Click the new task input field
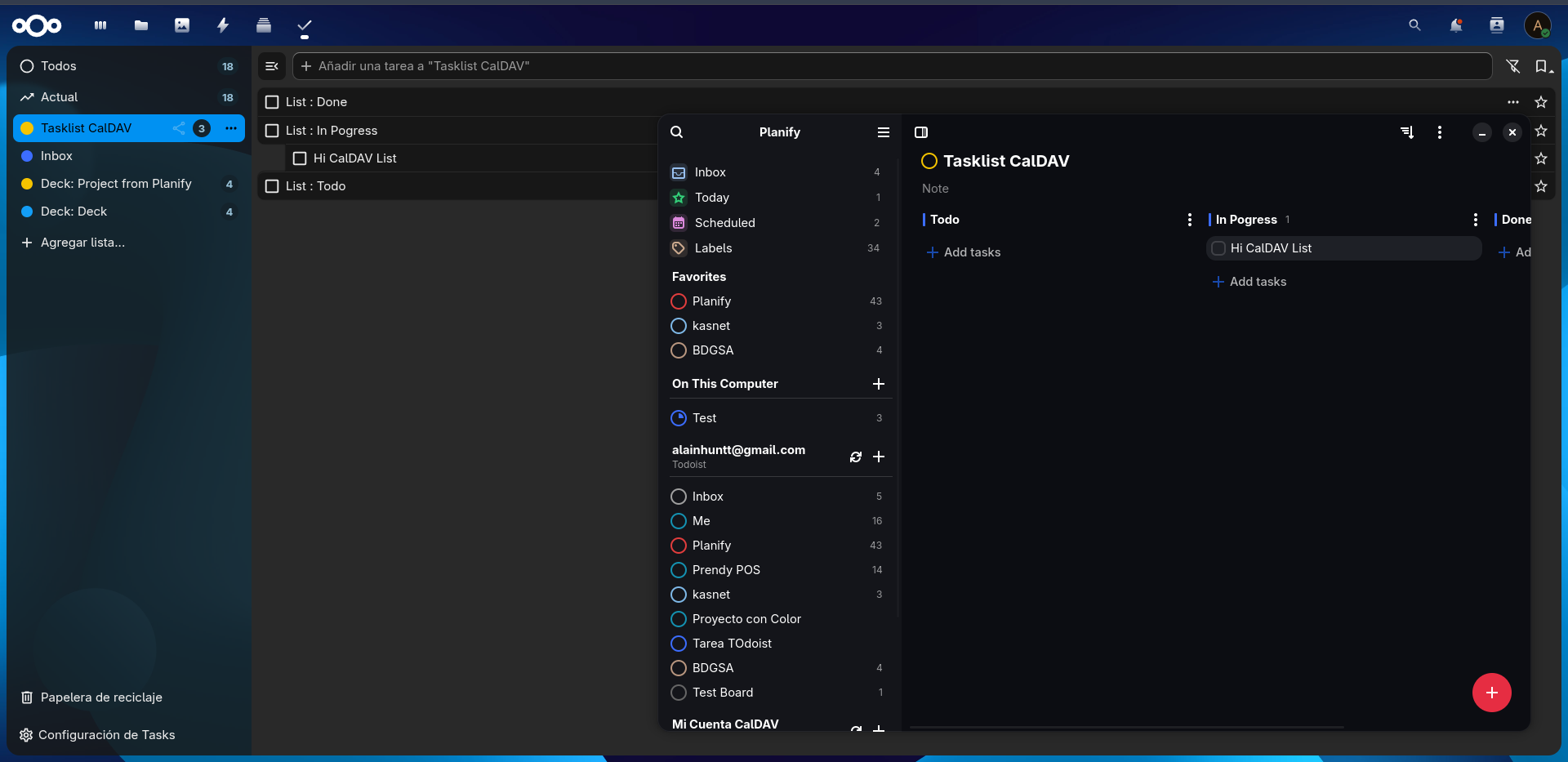Viewport: 1568px width, 762px height. [893, 66]
